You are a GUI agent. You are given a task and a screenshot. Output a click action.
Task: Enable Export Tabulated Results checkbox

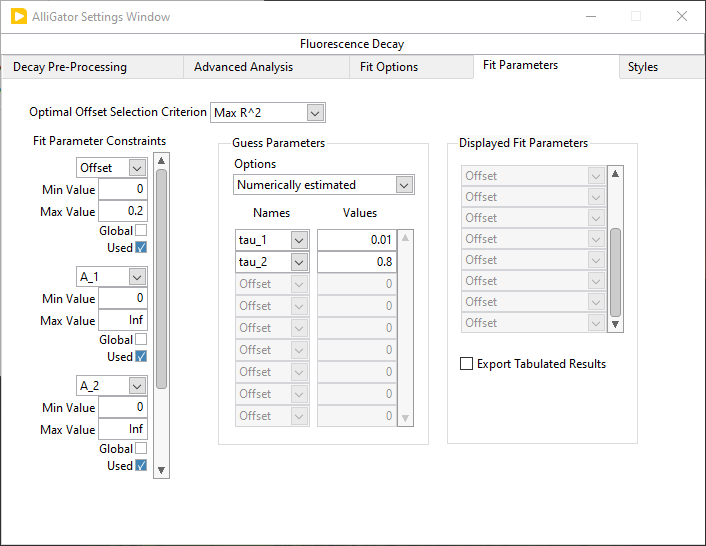(466, 364)
